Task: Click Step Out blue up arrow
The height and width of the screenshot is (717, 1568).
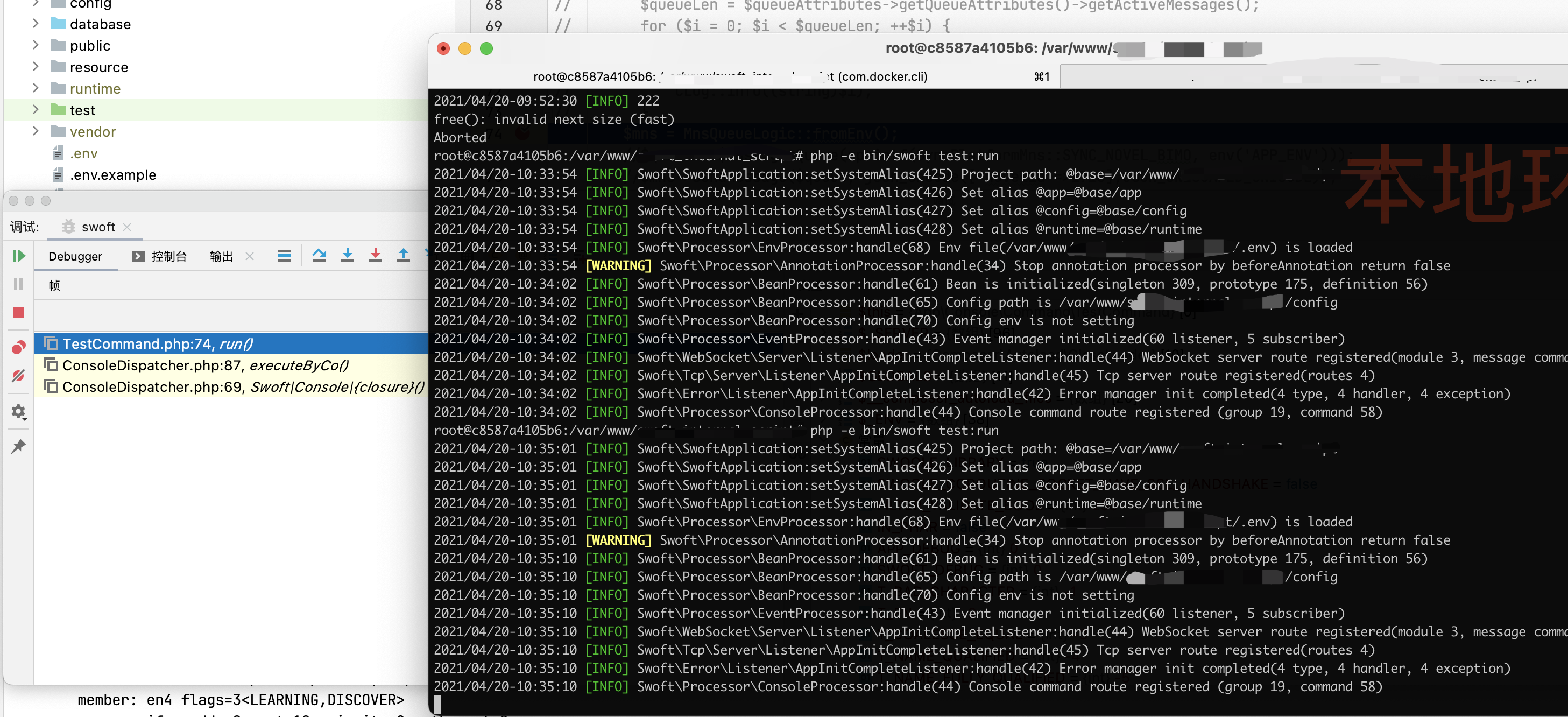Action: [x=403, y=255]
